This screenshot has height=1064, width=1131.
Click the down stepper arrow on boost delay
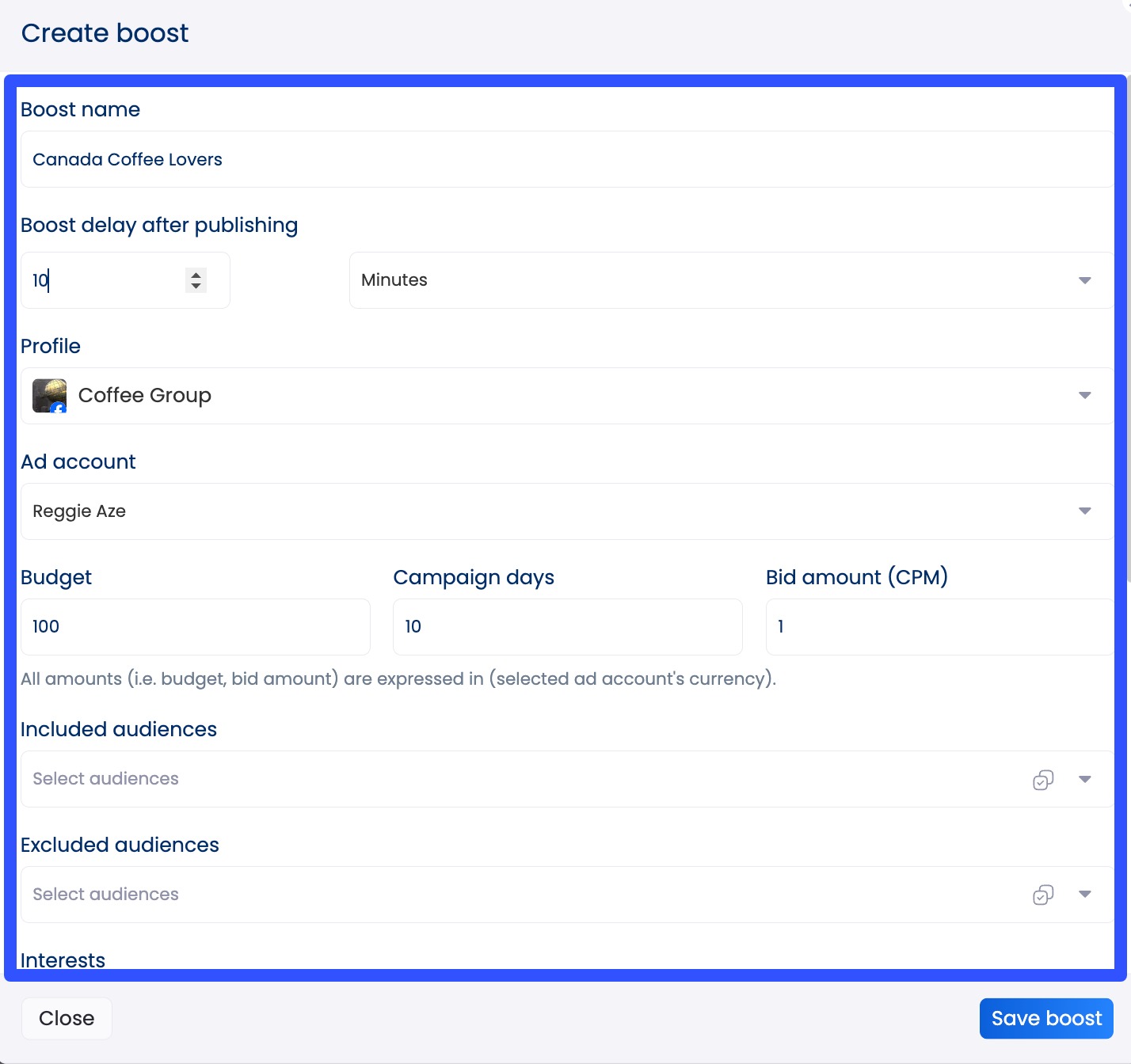point(195,286)
